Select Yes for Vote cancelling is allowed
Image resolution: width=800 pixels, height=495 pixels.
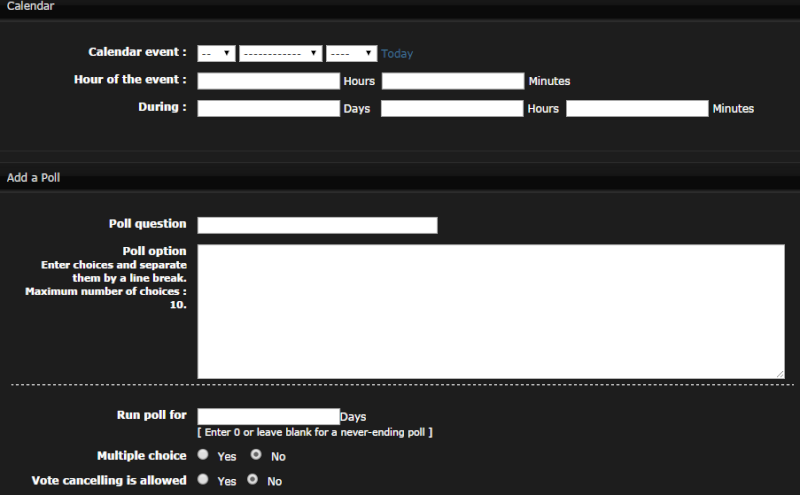pos(203,479)
